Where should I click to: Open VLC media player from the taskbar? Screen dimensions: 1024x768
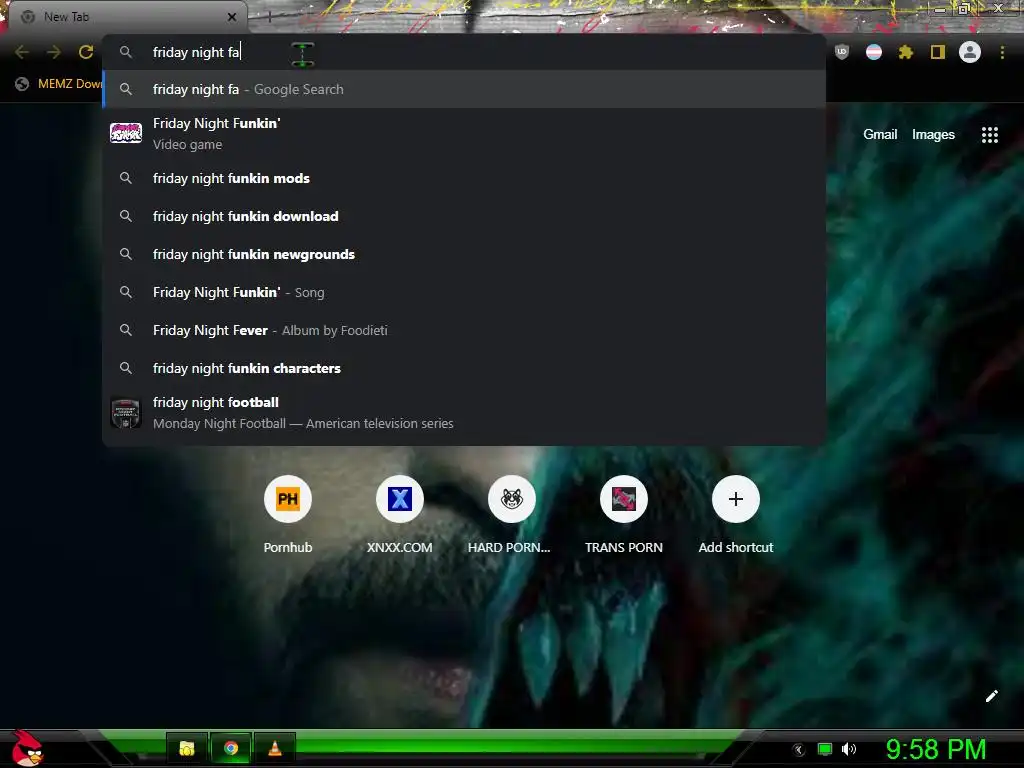click(275, 748)
